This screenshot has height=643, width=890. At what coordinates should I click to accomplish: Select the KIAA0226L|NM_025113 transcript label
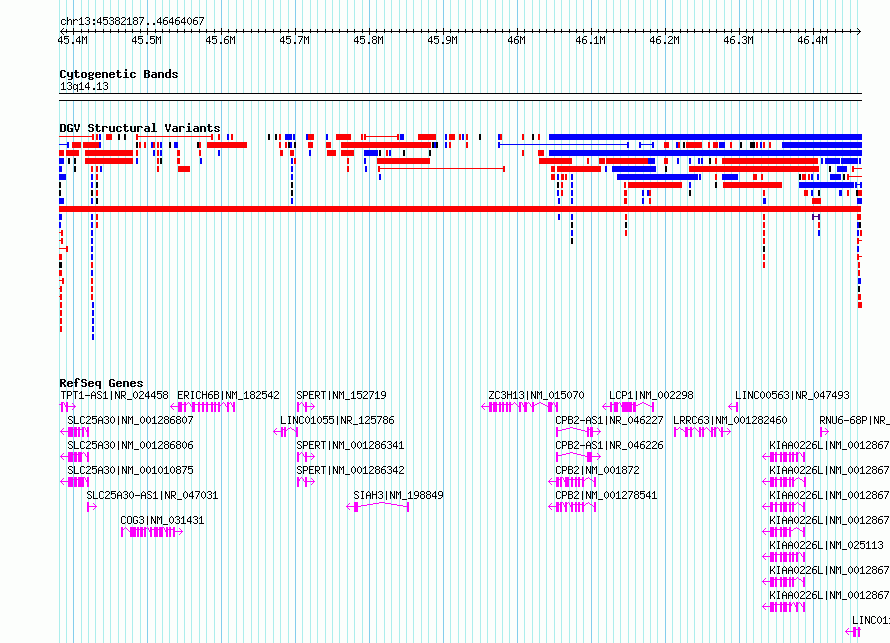[826, 545]
